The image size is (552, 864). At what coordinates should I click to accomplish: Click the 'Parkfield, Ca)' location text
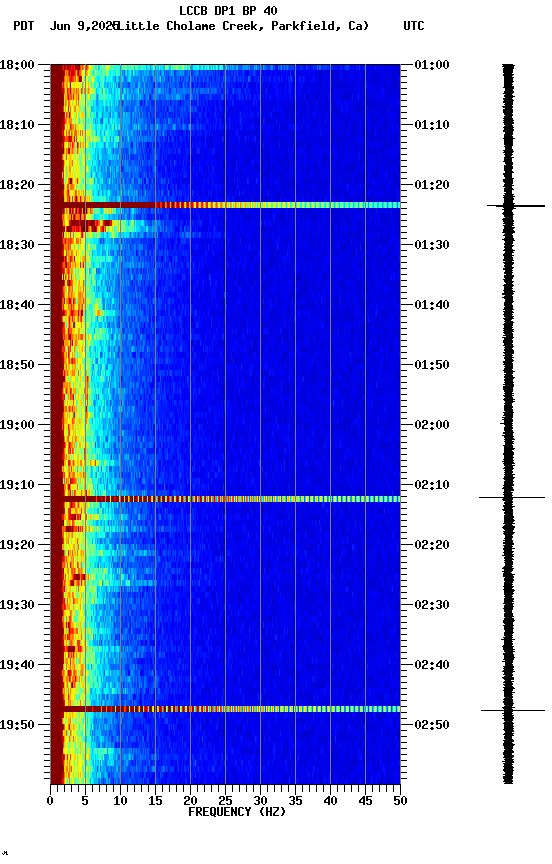coord(320,26)
